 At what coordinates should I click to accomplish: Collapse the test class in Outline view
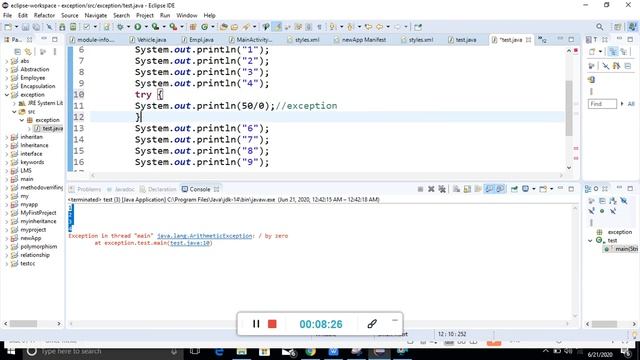[590, 240]
